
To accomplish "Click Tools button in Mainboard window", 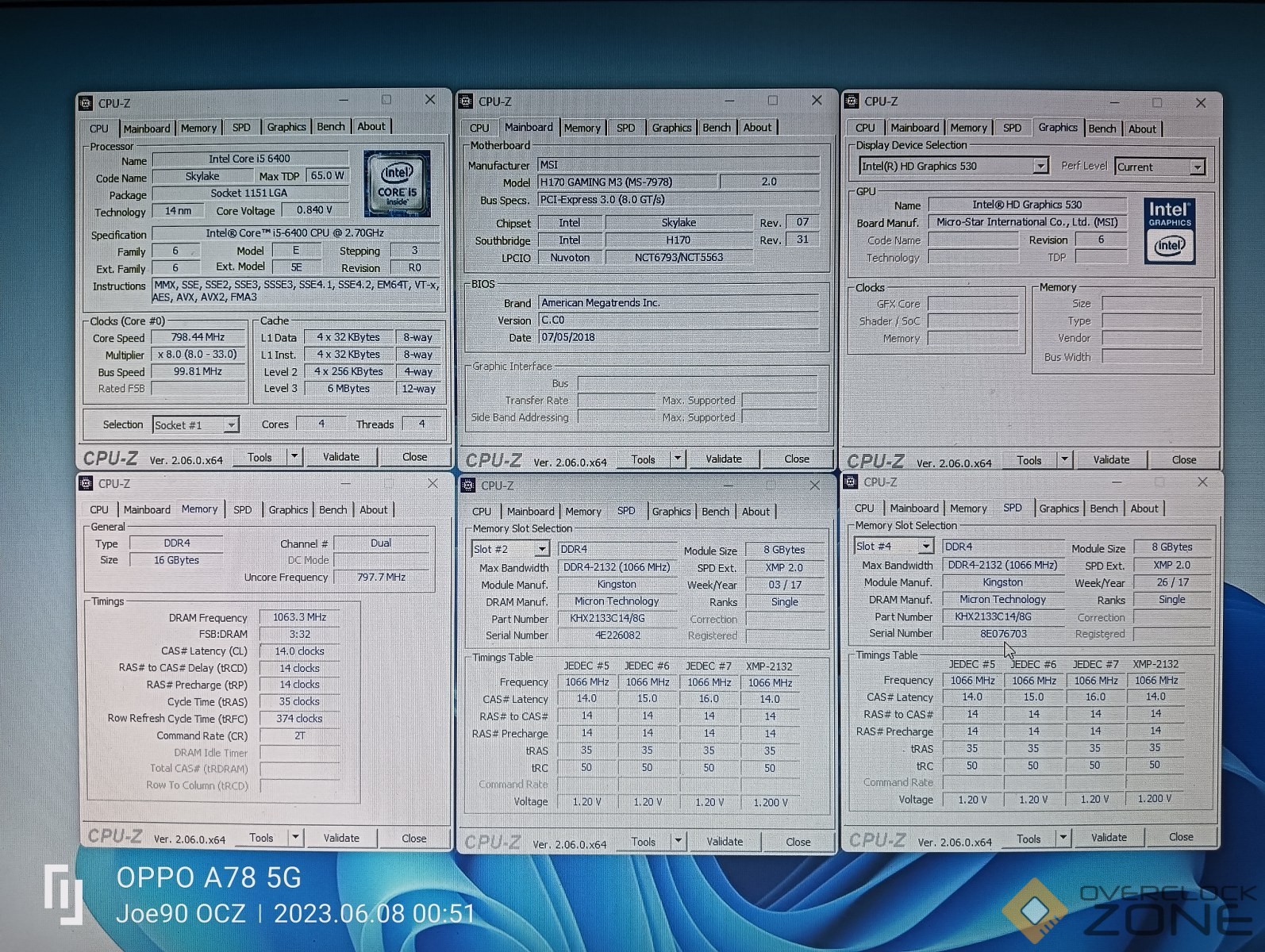I will 643,459.
